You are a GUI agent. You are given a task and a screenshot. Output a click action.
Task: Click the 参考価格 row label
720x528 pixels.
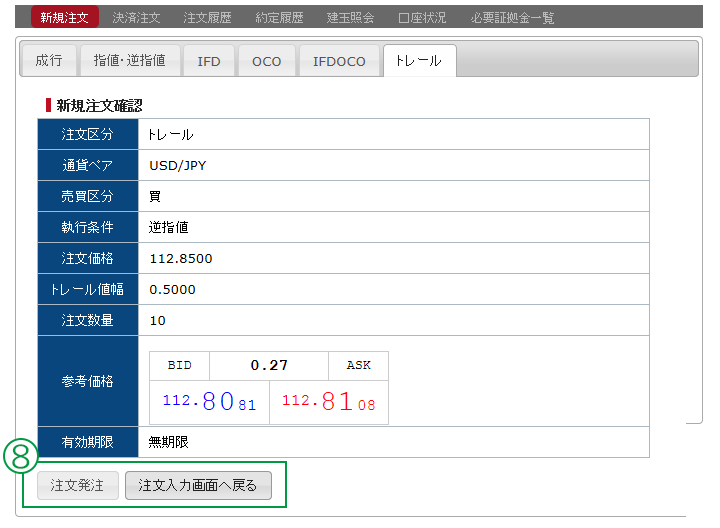pos(88,381)
